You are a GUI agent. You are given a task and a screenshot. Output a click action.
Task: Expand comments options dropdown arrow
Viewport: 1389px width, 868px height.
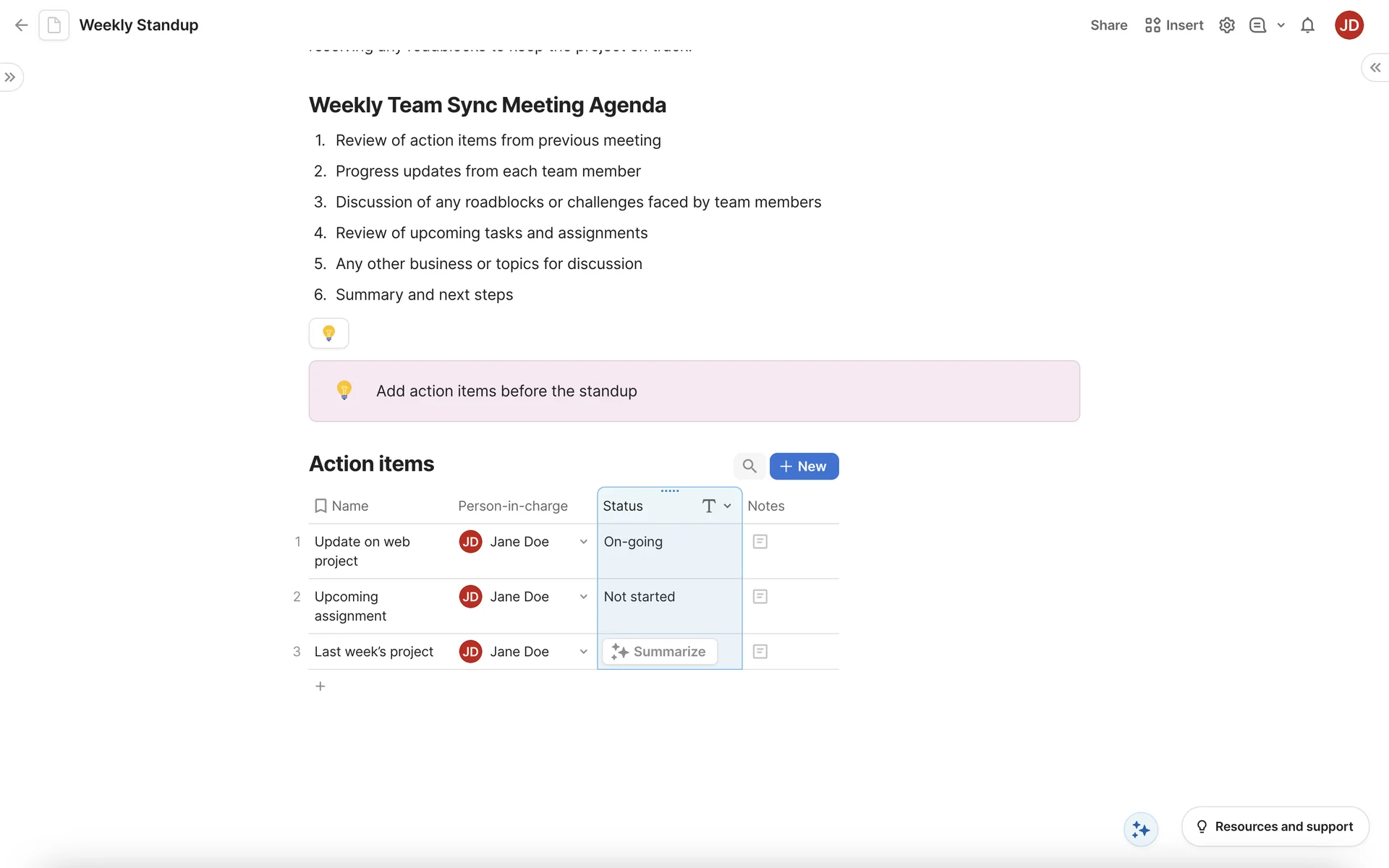[1280, 25]
